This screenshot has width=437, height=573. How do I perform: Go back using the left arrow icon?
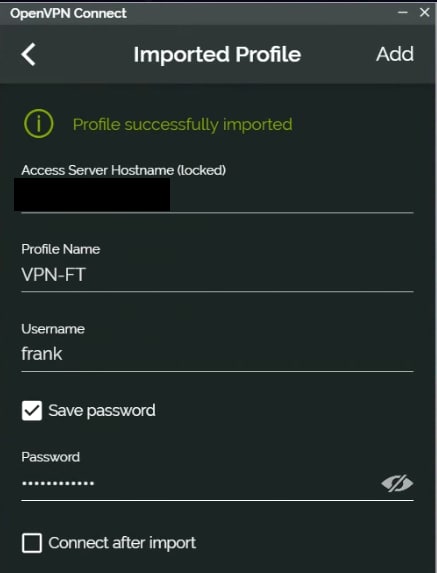point(28,54)
